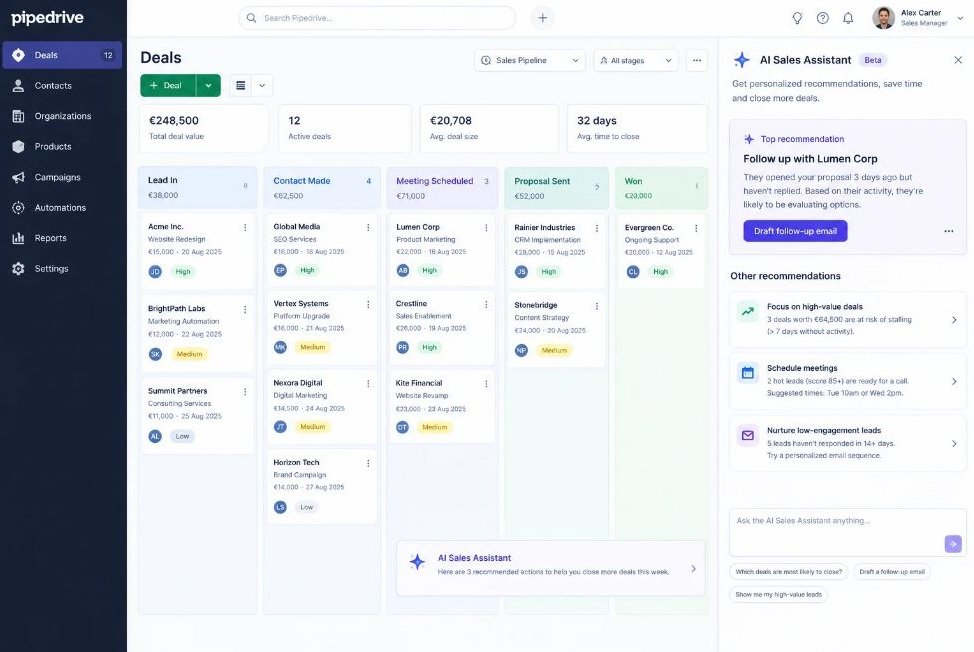The height and width of the screenshot is (652, 974).
Task: Select 'Draft a follow-up email' suggestion chip
Action: [x=891, y=571]
